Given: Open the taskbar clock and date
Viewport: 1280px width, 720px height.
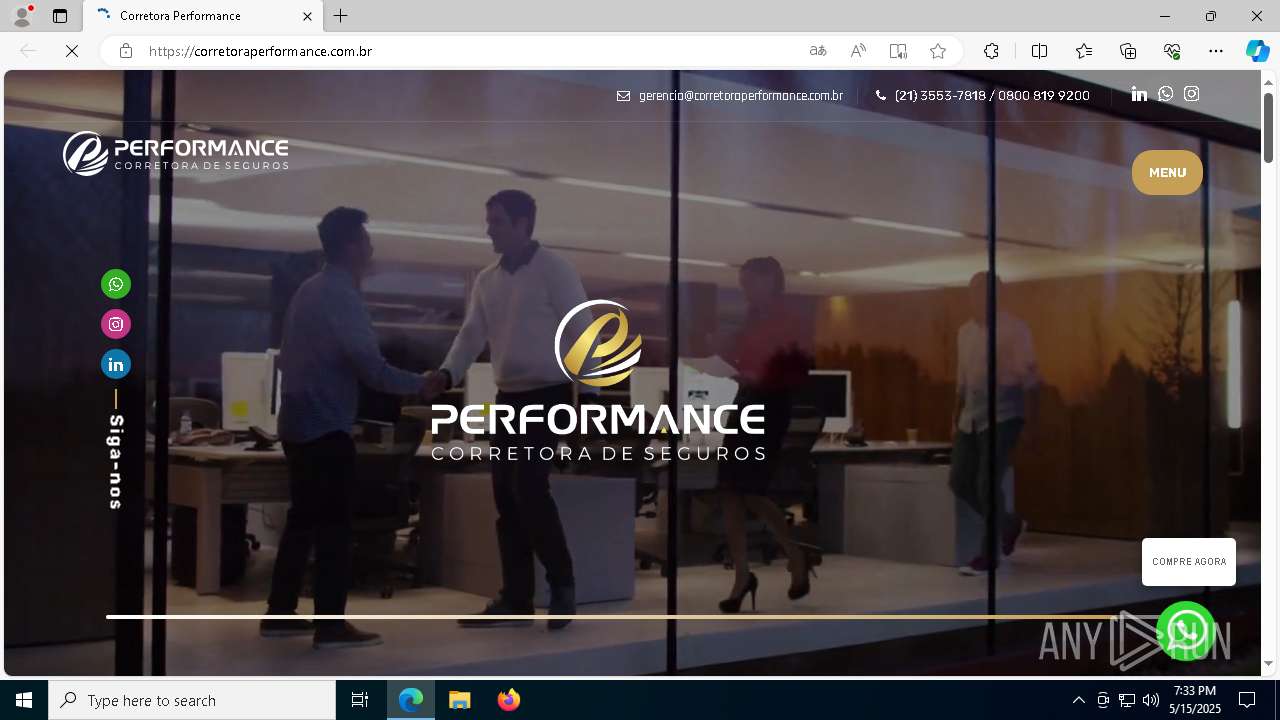Looking at the screenshot, I should tap(1195, 700).
